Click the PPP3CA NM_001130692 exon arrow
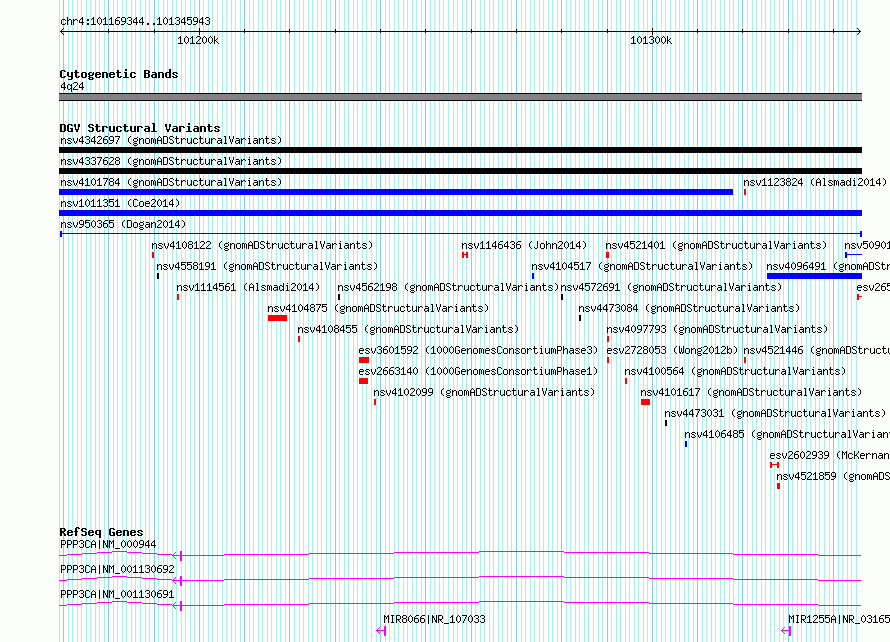The width and height of the screenshot is (890, 642). pyautogui.click(x=177, y=581)
